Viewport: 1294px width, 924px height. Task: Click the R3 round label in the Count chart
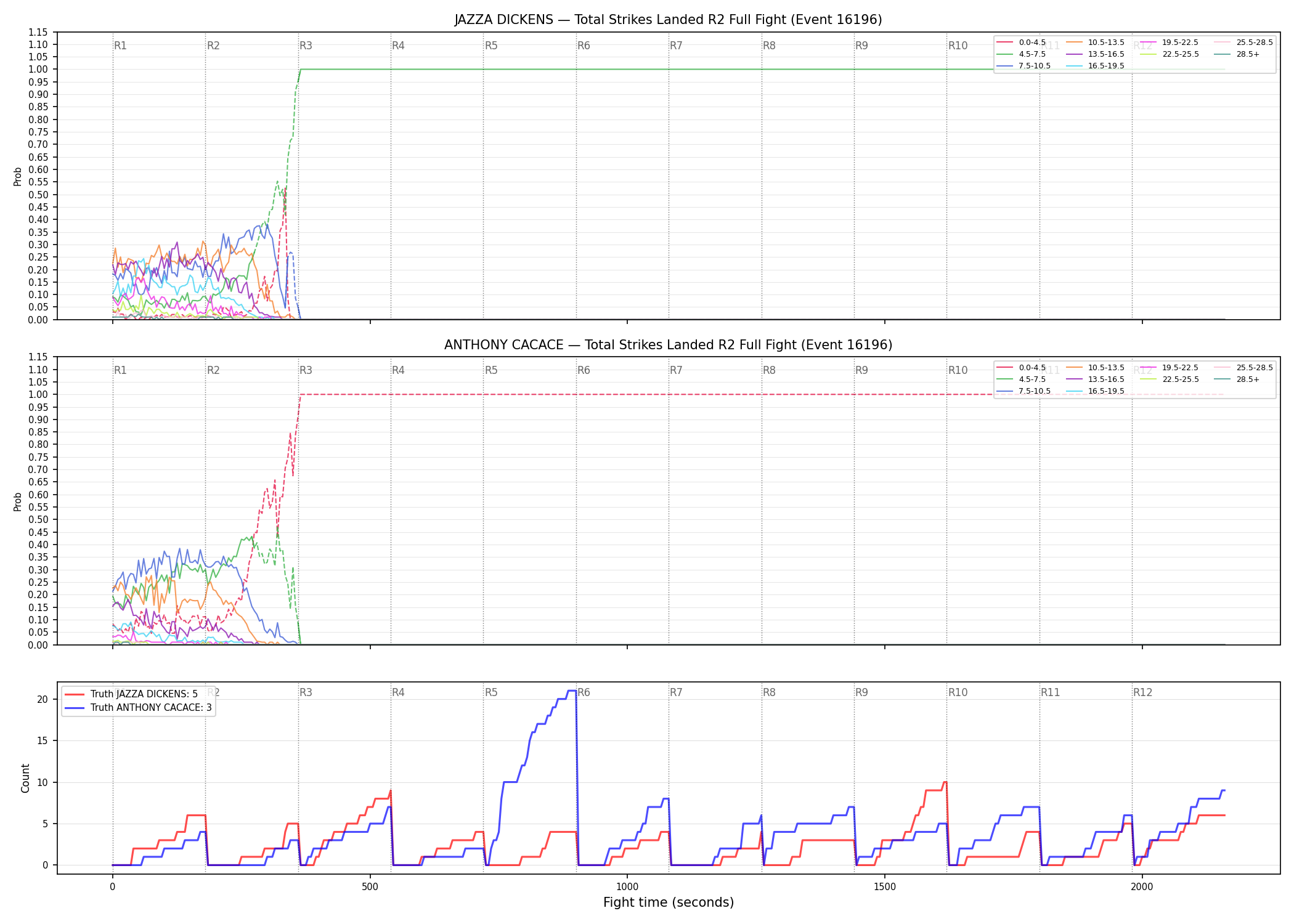tap(306, 692)
